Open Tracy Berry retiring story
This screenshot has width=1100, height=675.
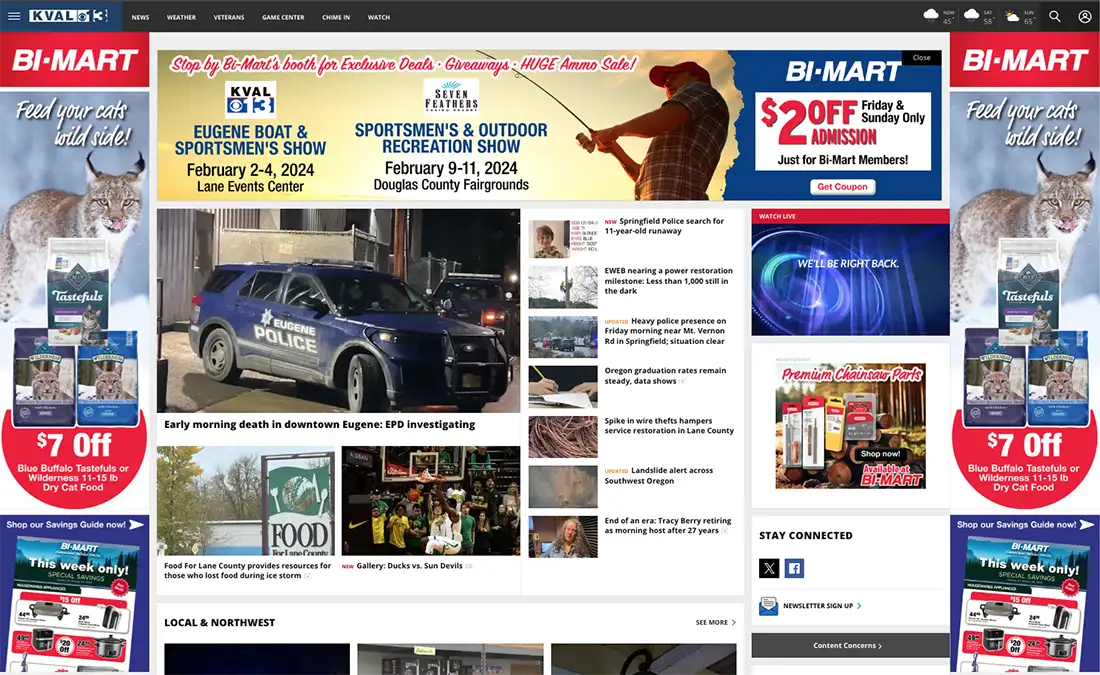(668, 526)
